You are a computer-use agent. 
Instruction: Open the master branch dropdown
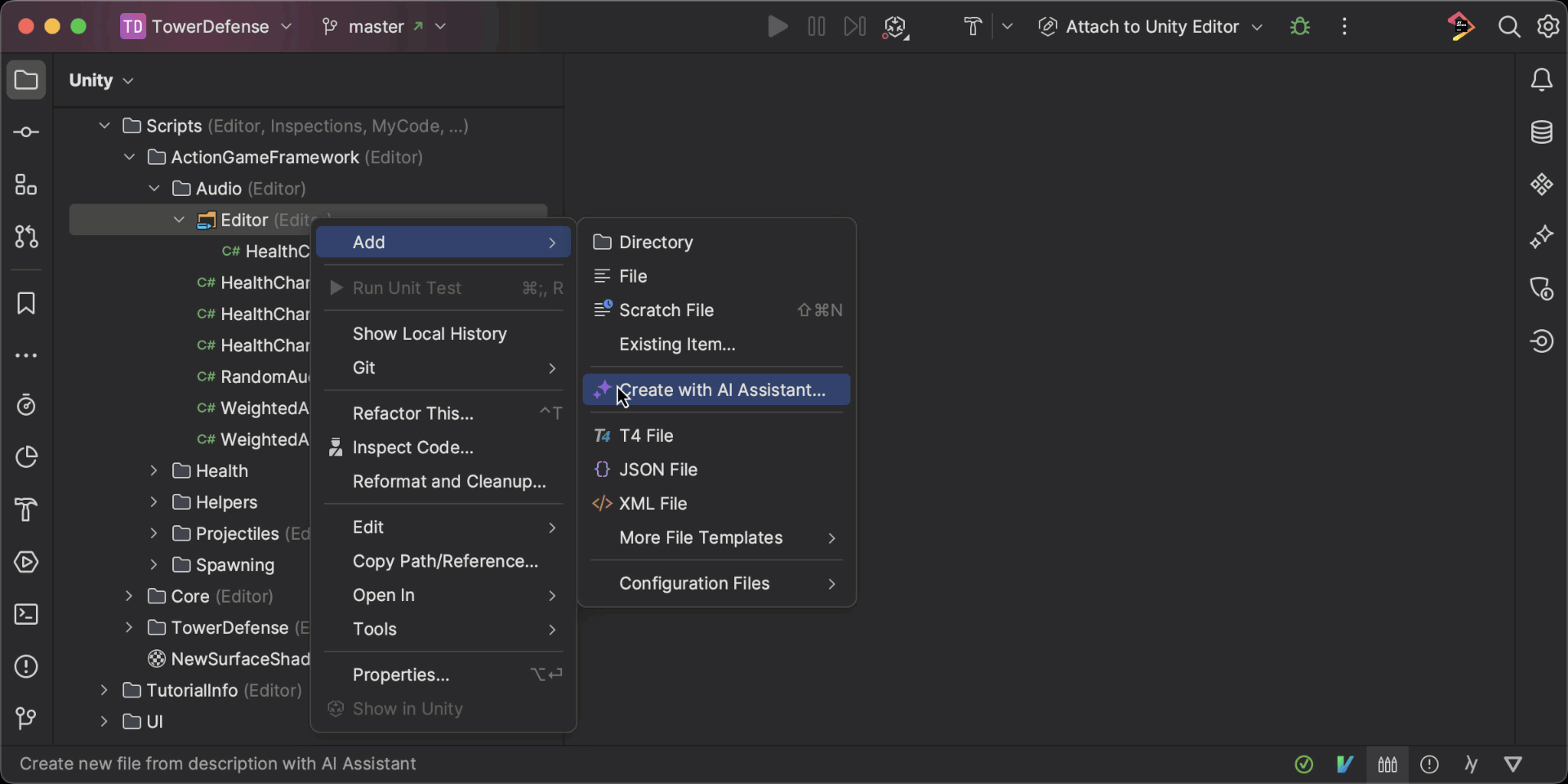pos(385,27)
